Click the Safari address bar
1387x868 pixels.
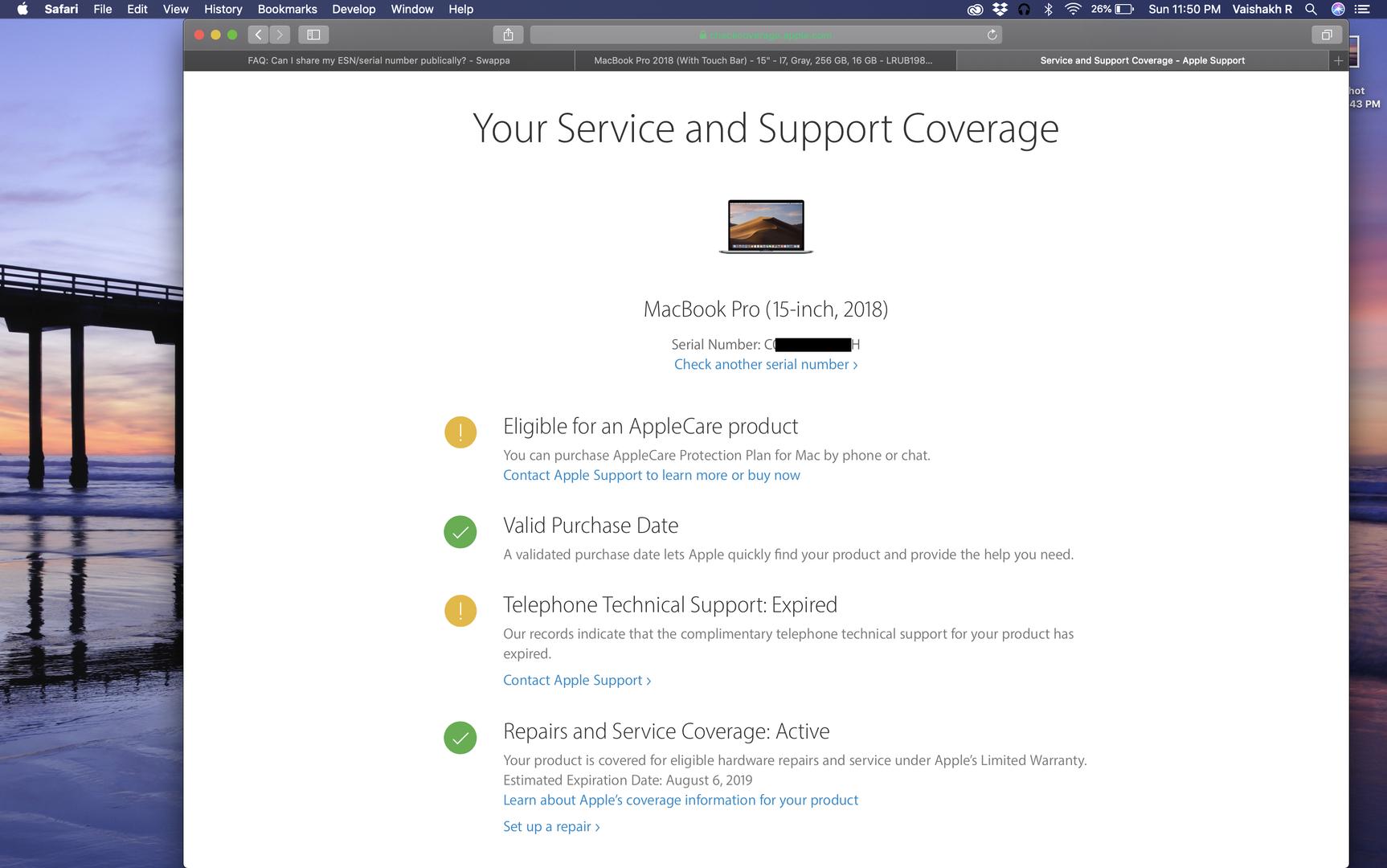pos(766,35)
